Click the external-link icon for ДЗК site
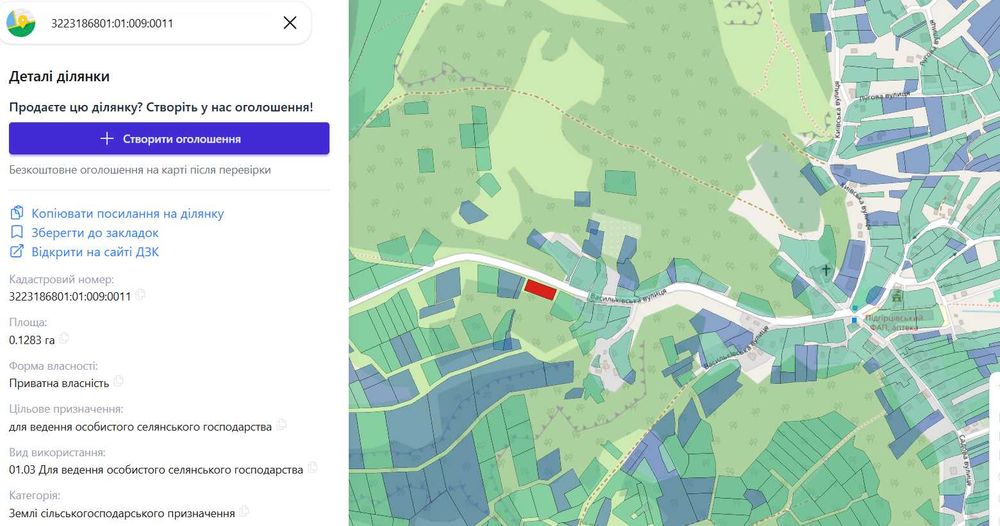 (17, 251)
